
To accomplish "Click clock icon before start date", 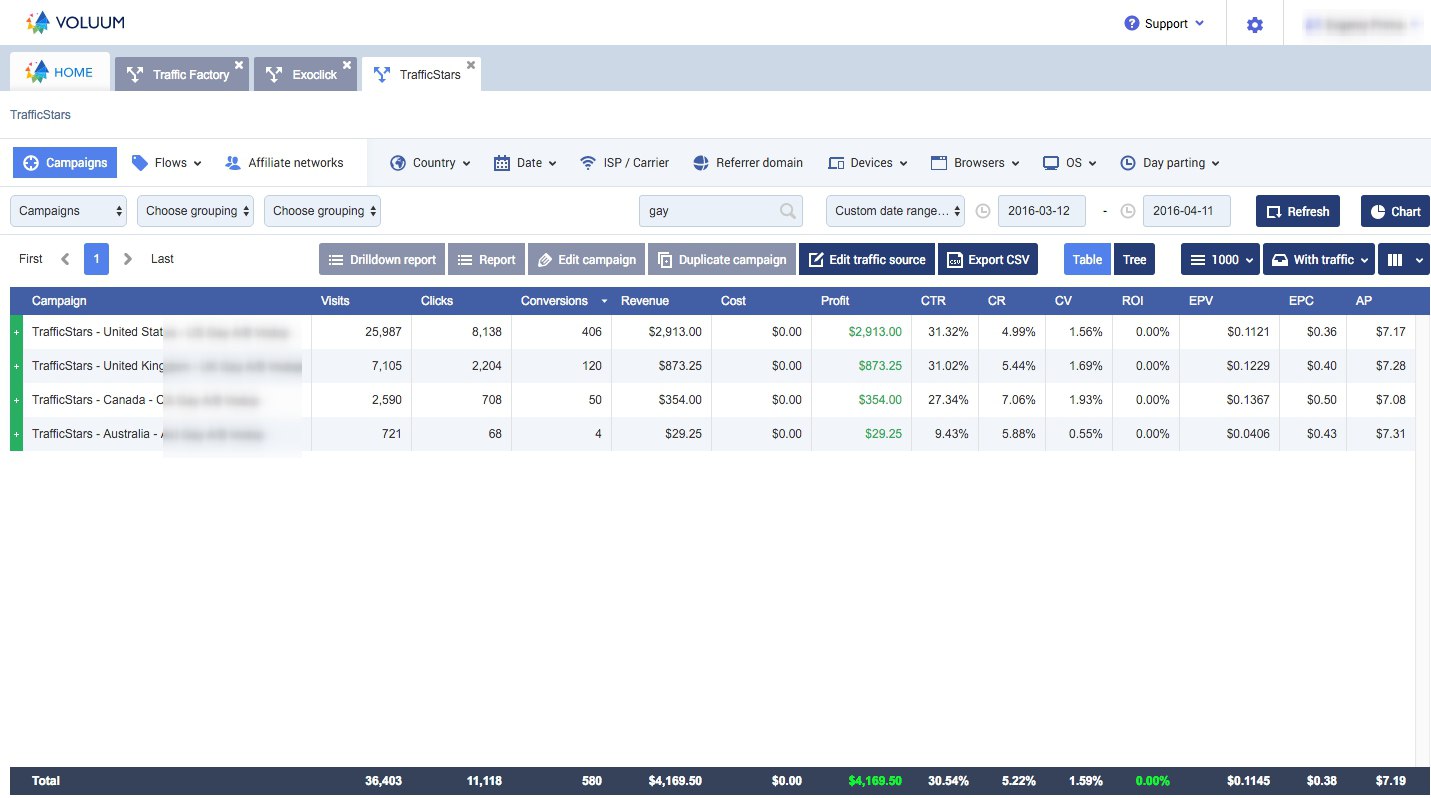I will pos(983,211).
